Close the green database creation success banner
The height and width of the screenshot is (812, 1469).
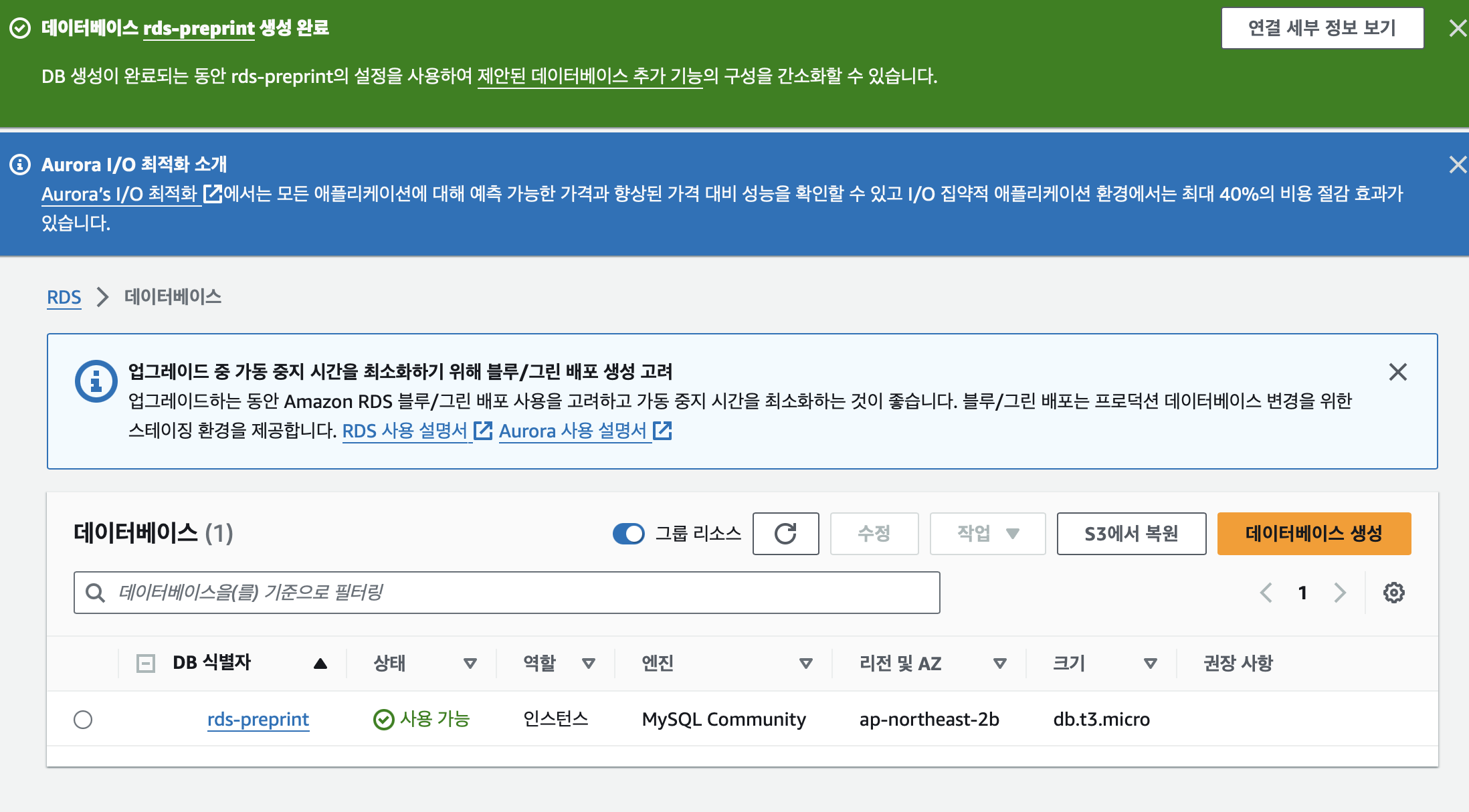(1458, 28)
